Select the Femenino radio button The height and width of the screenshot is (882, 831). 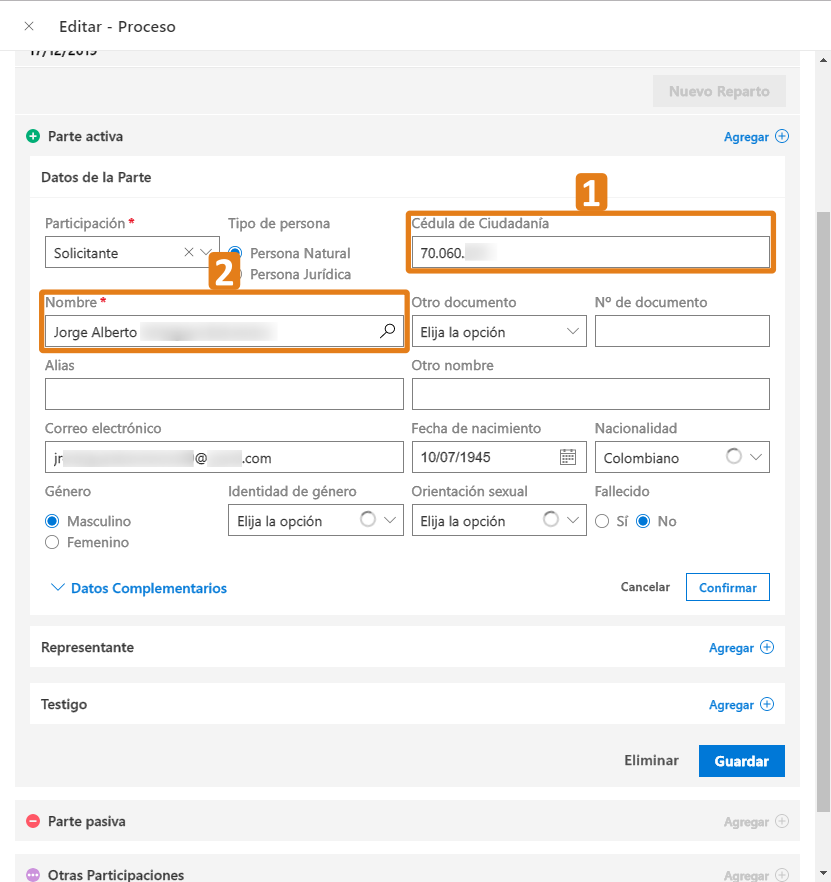[52, 542]
